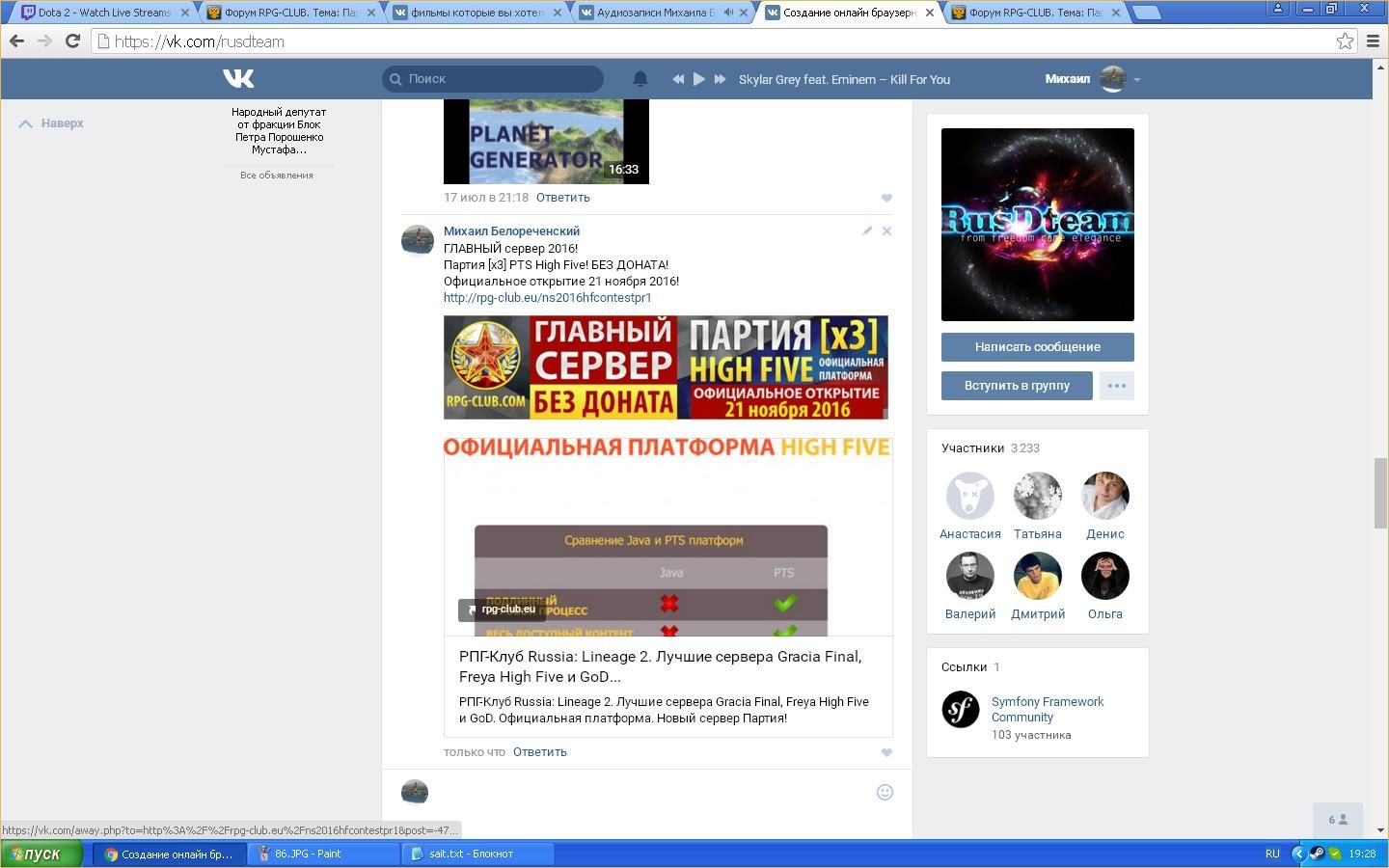Skip to next audio track
The width and height of the screenshot is (1389, 868).
click(x=720, y=79)
